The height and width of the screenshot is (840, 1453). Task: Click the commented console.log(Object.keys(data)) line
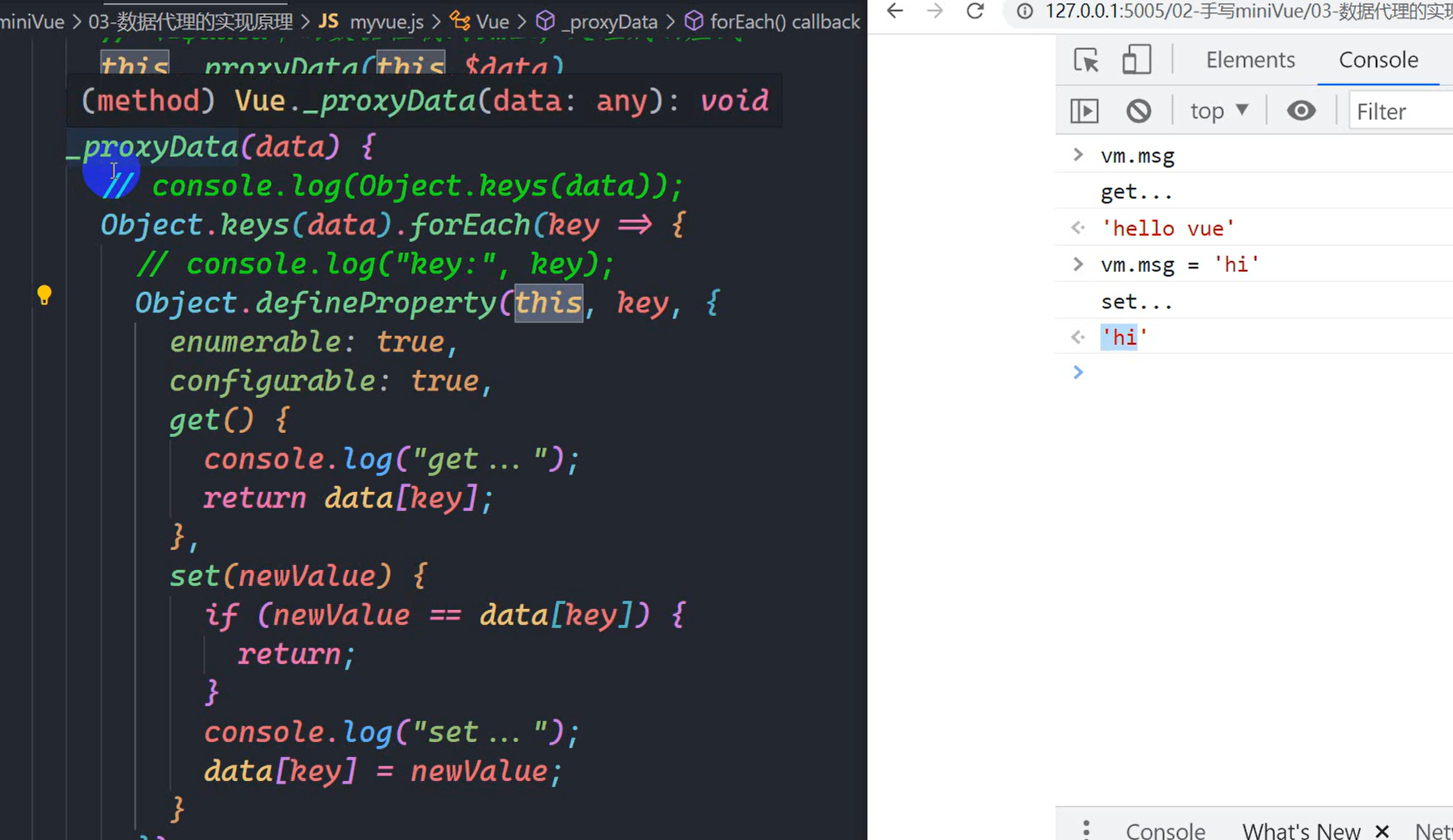point(392,186)
